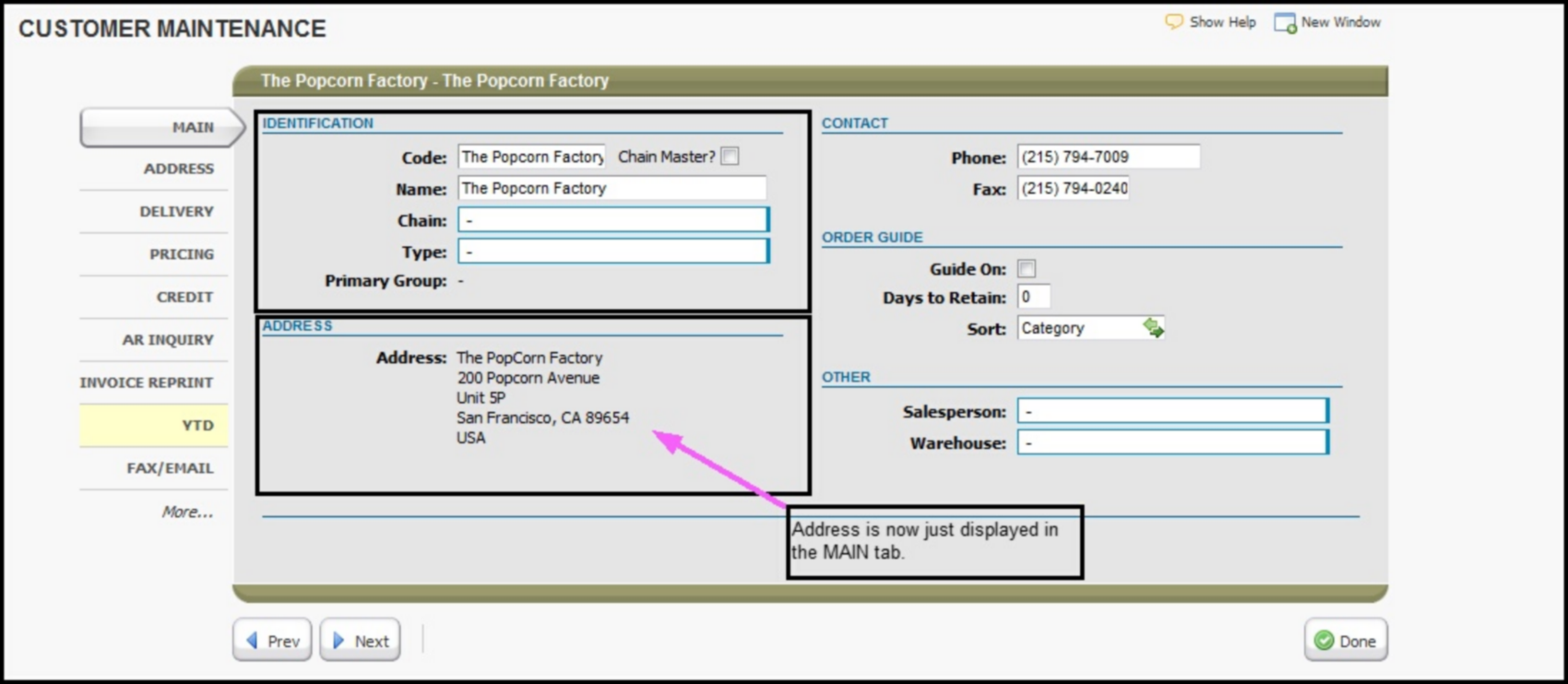This screenshot has width=1568, height=684.
Task: Expand the More... sidebar item
Action: coord(187,512)
